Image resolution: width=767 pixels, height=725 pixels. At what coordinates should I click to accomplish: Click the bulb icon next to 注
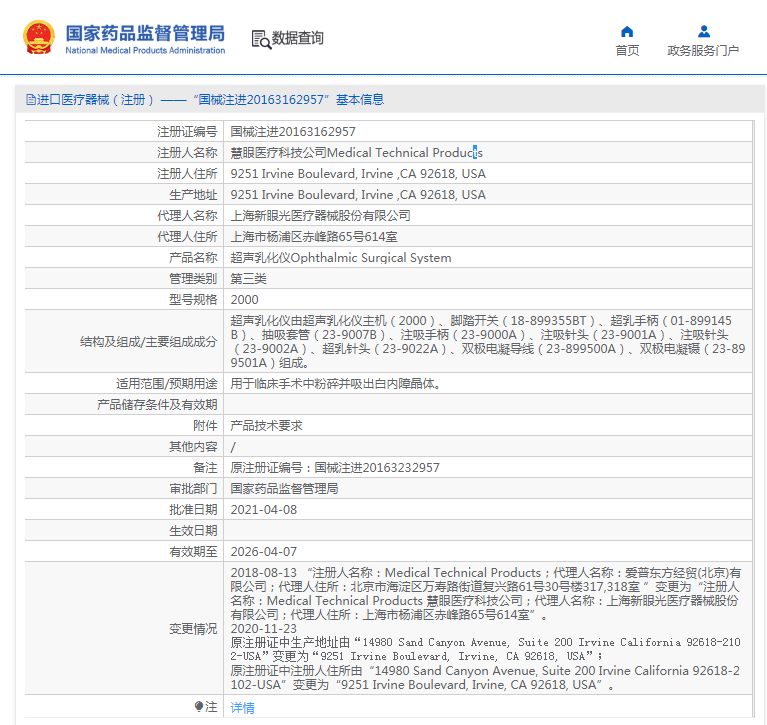(198, 706)
